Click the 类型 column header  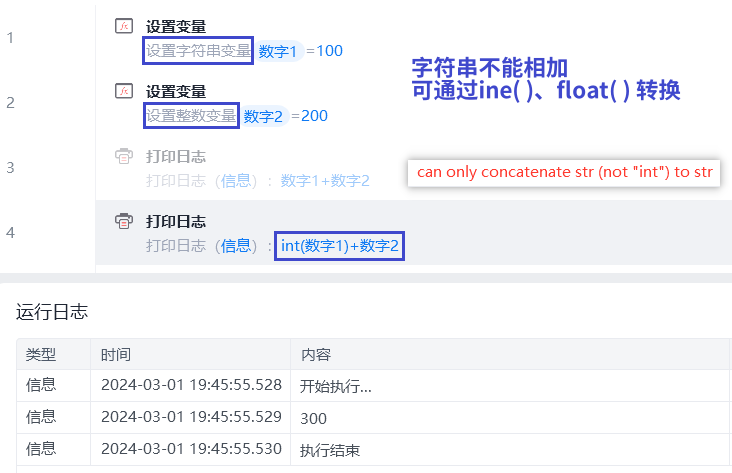click(41, 354)
